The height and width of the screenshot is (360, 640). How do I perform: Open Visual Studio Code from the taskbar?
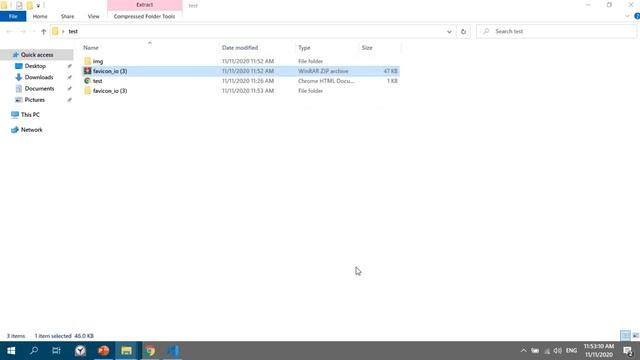(x=173, y=351)
